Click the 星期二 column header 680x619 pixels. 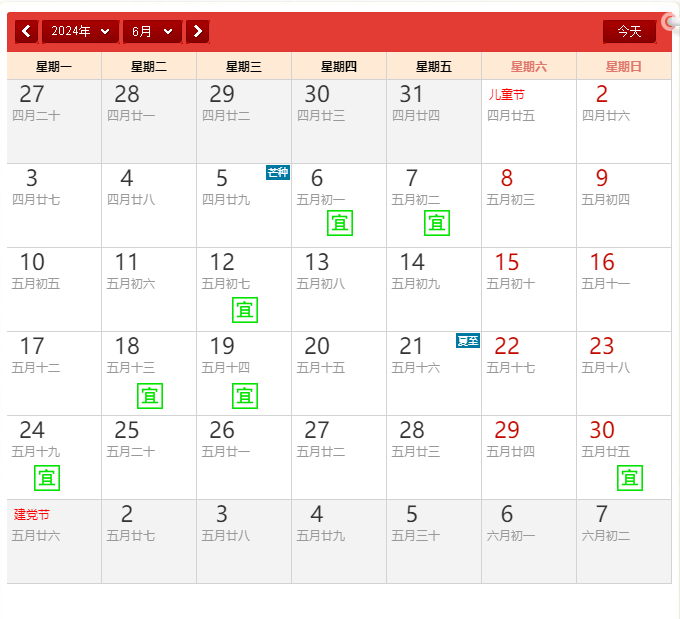click(x=149, y=66)
